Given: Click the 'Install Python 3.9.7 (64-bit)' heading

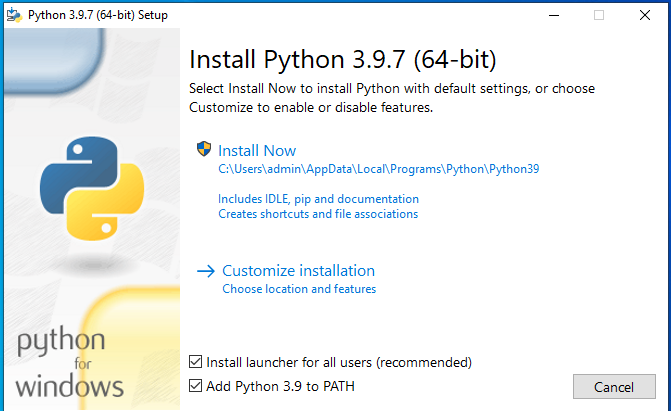Looking at the screenshot, I should coord(343,59).
